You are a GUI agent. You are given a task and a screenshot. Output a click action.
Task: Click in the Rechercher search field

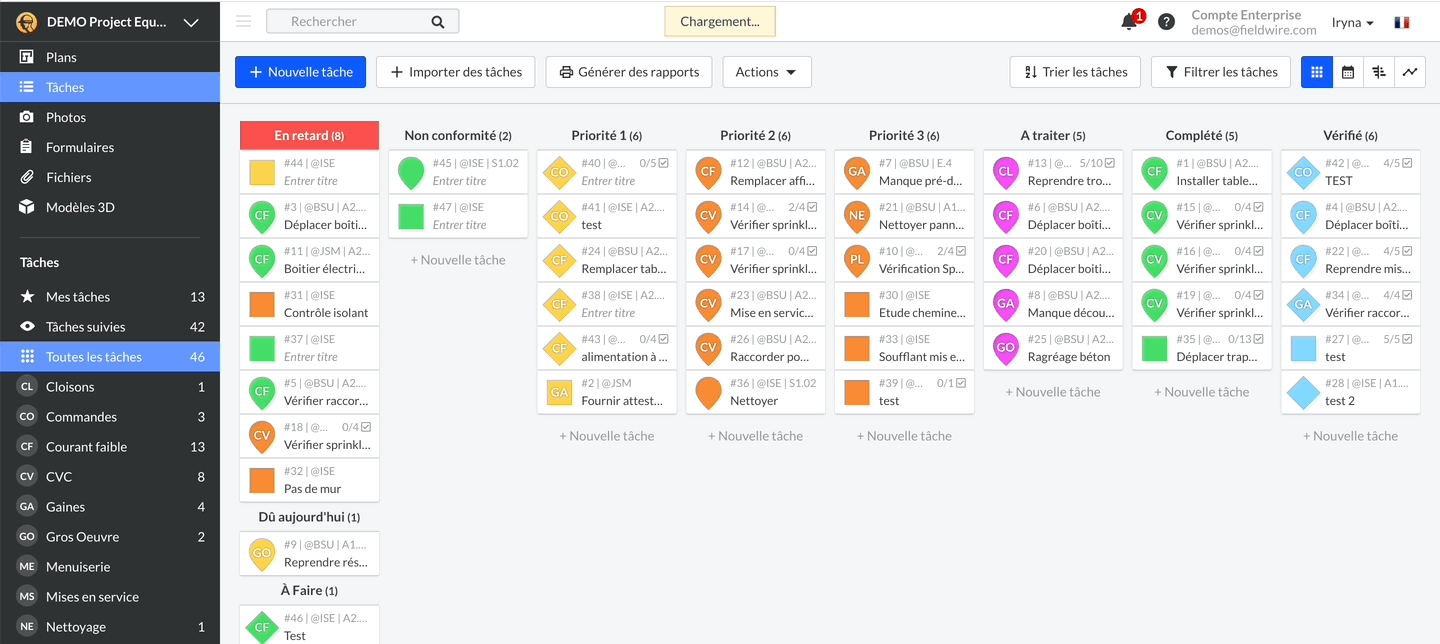coord(350,21)
